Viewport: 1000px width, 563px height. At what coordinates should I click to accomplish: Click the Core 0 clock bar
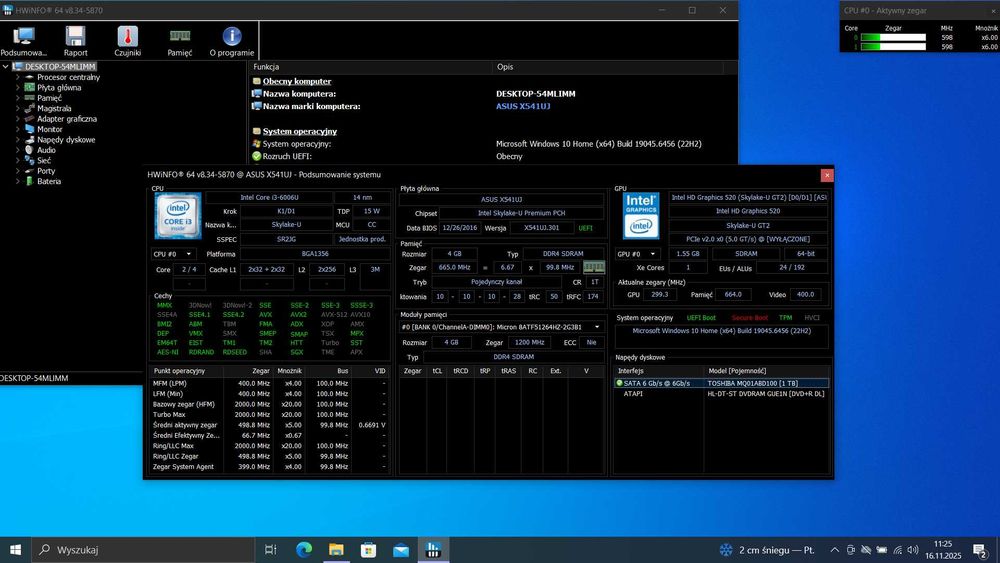pos(893,38)
